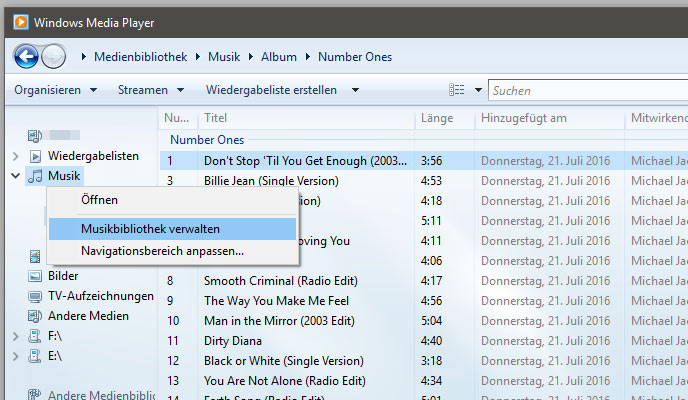Screen dimensions: 688x400
Task: Select track Man in the Mirror (2003 Edit)
Action: point(279,321)
